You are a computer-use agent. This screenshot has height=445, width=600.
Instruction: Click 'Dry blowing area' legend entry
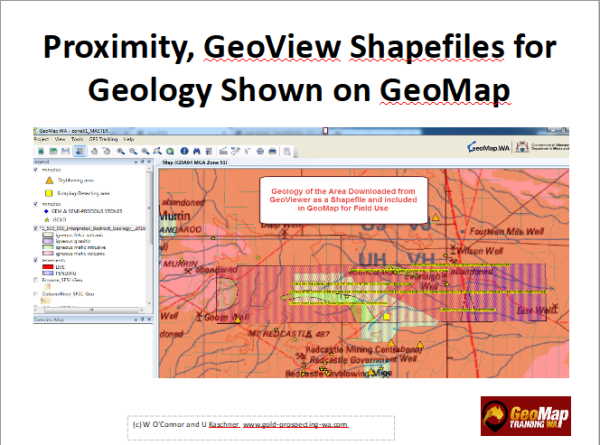(x=76, y=180)
